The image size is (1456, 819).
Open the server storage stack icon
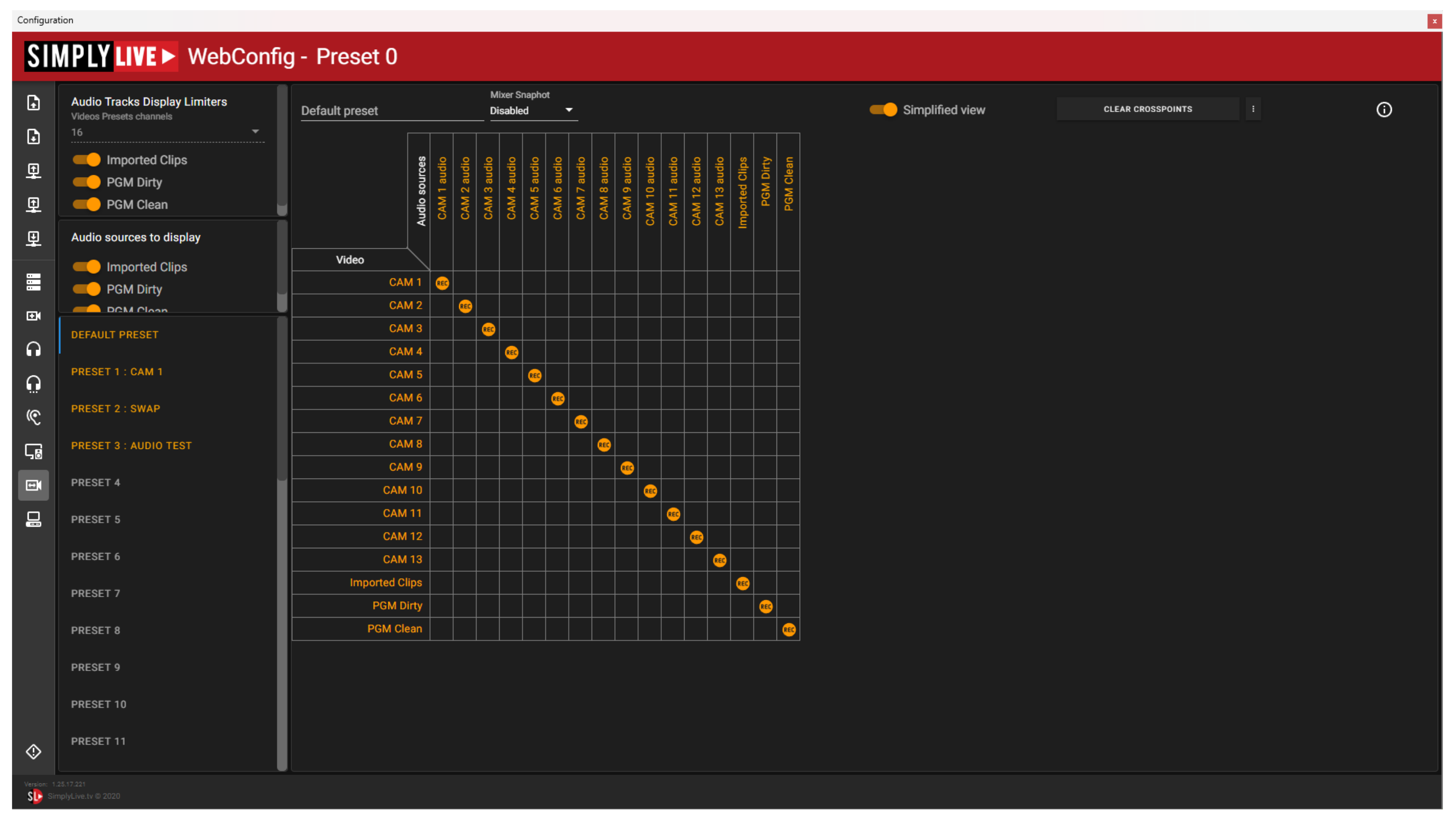pyautogui.click(x=33, y=282)
